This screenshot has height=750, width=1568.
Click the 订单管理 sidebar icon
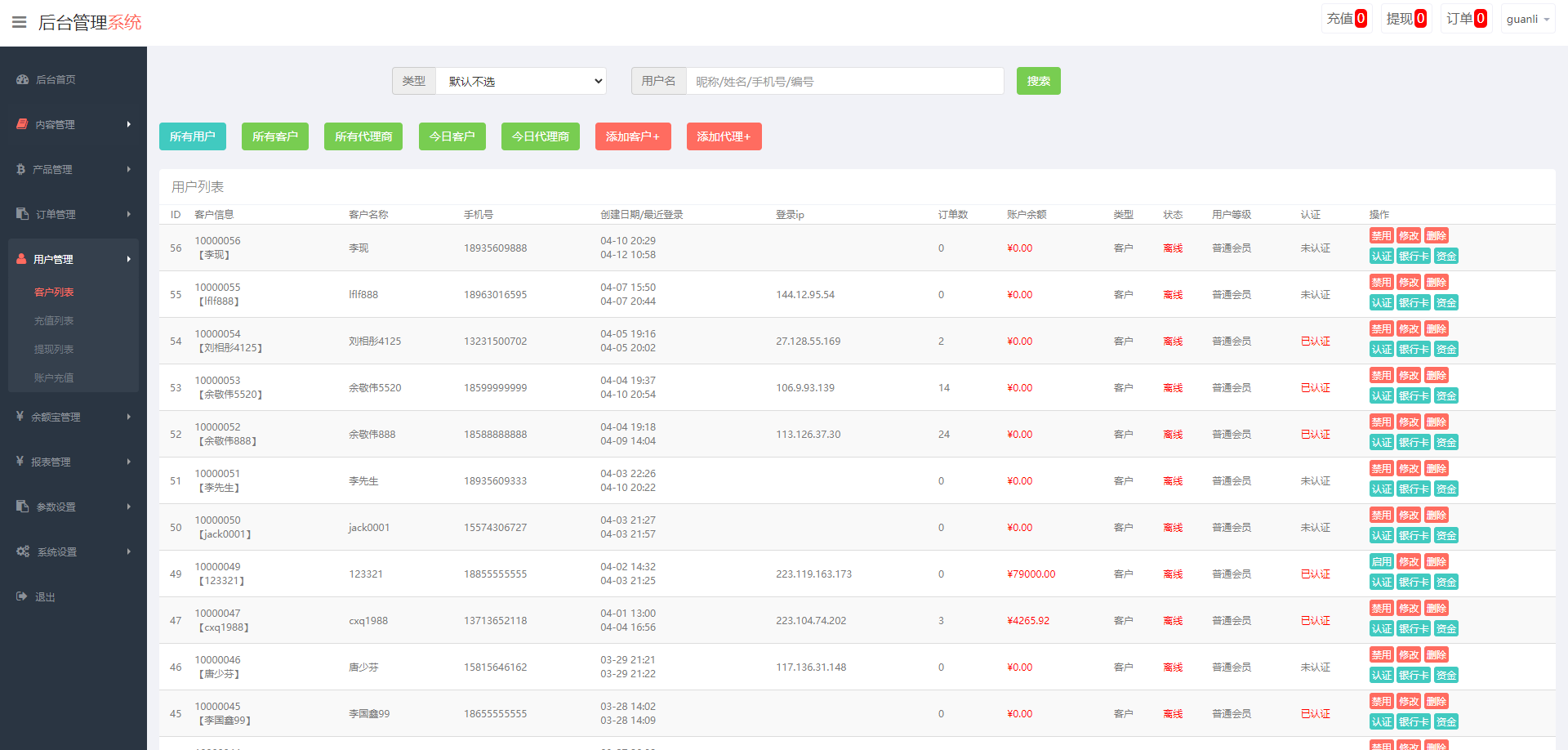pos(22,214)
